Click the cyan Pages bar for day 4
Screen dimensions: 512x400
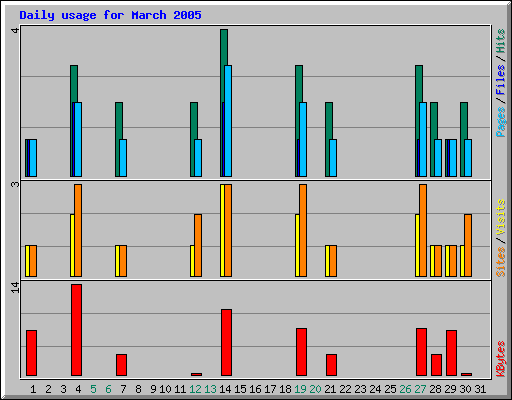pyautogui.click(x=78, y=139)
